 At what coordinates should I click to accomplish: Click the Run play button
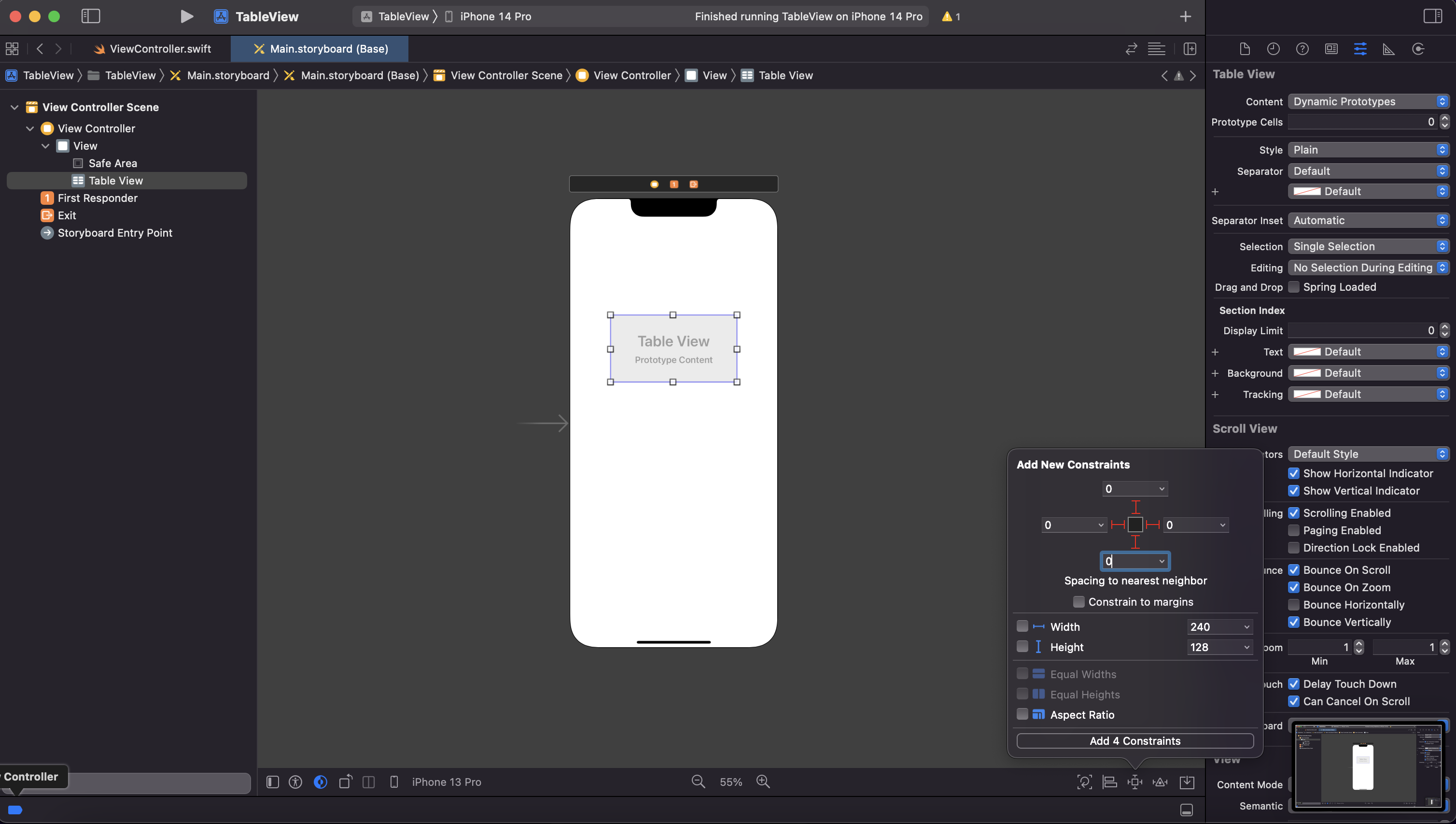click(187, 16)
